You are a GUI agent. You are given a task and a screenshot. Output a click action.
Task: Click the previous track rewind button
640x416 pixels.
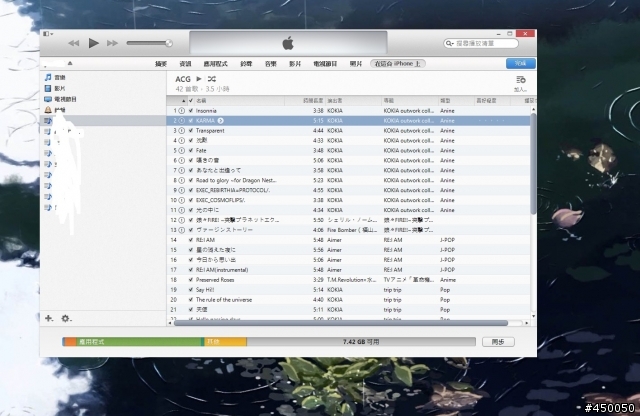click(x=74, y=43)
